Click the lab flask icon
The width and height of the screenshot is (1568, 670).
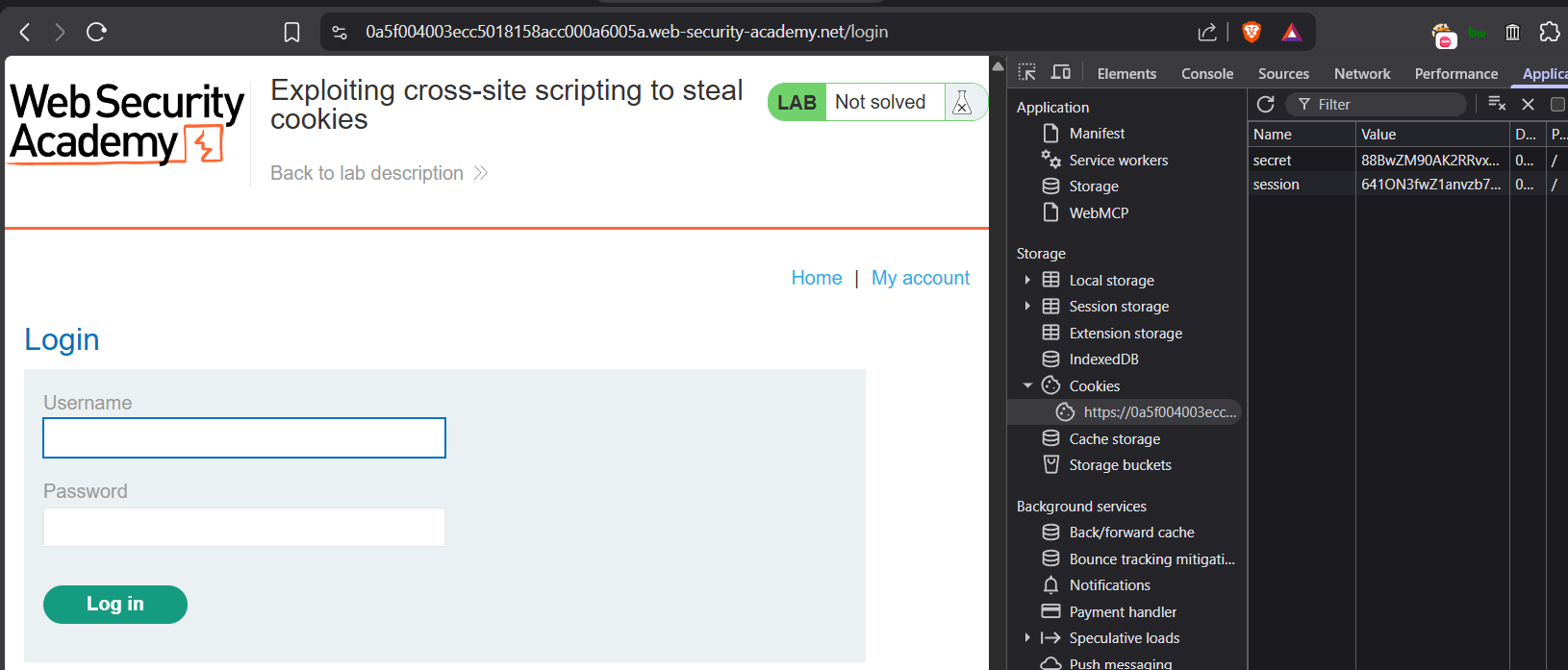click(962, 103)
